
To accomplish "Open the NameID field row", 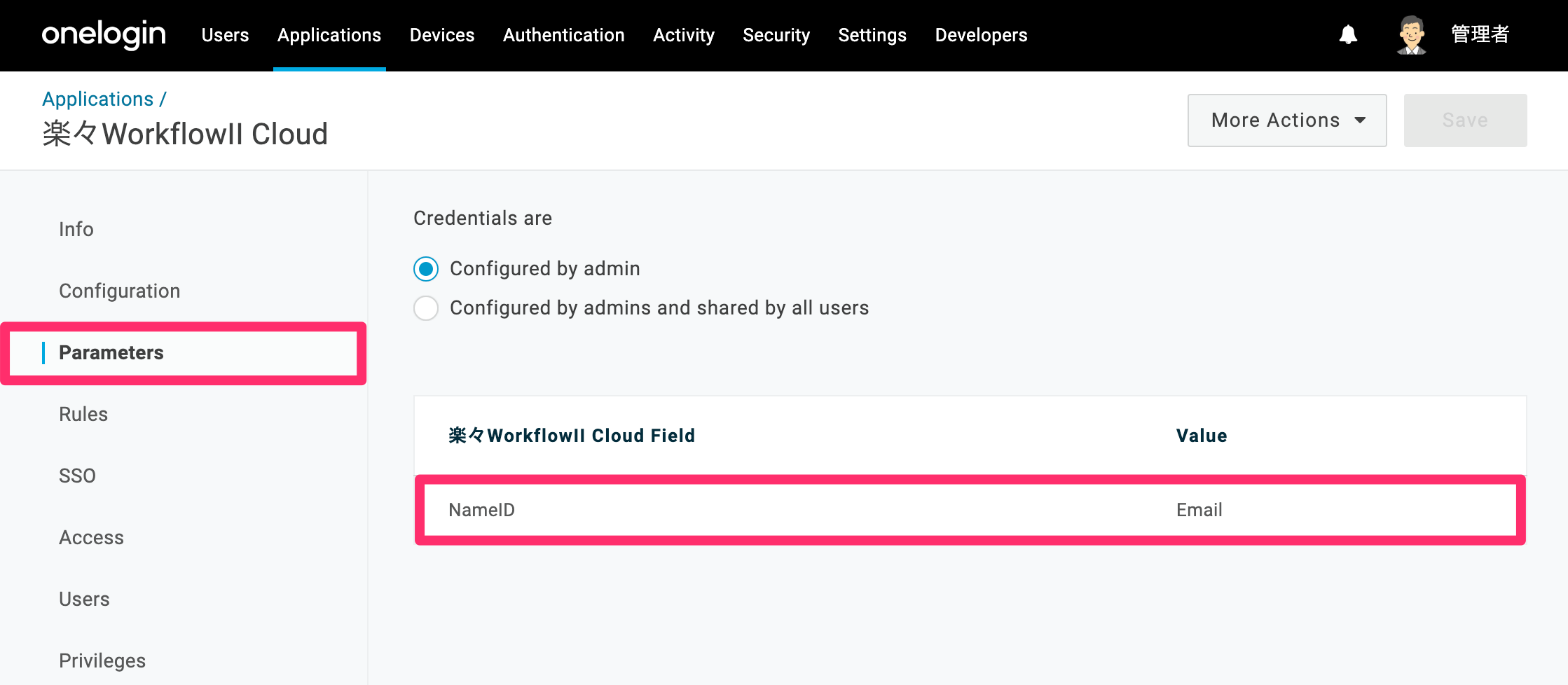I will (x=970, y=510).
